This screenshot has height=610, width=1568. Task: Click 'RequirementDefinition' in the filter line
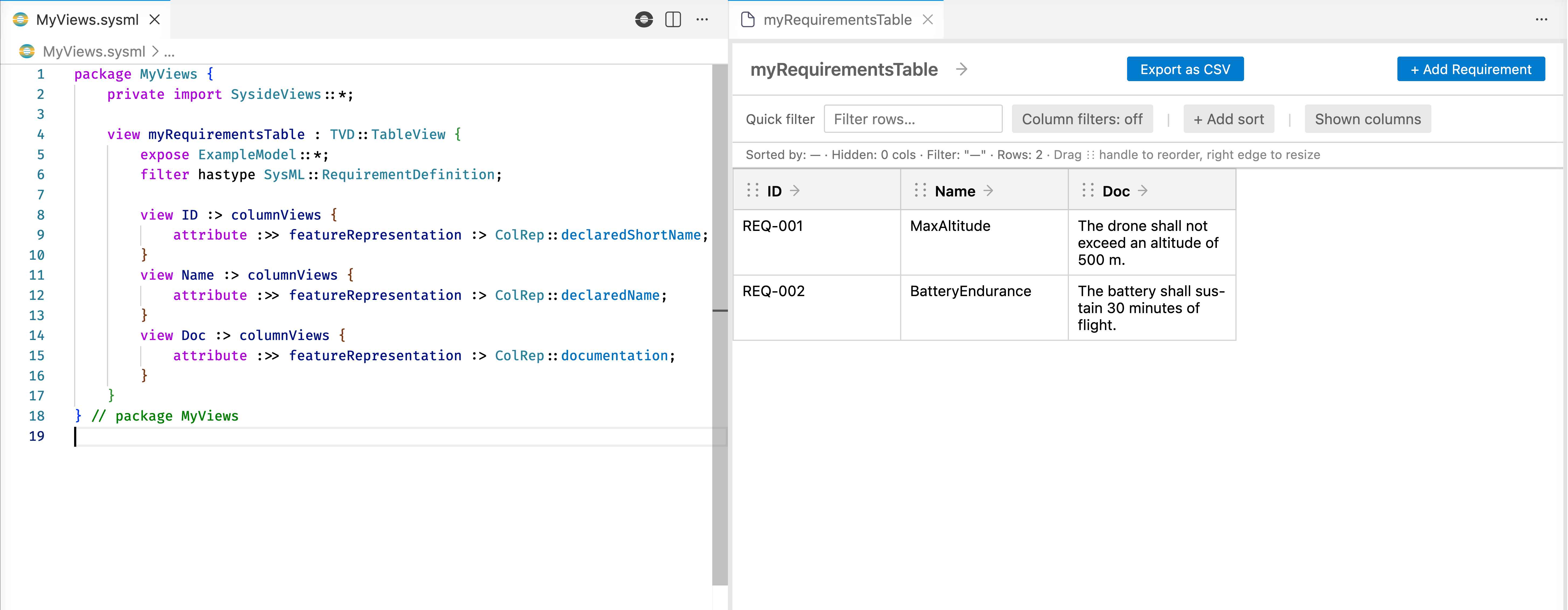408,175
